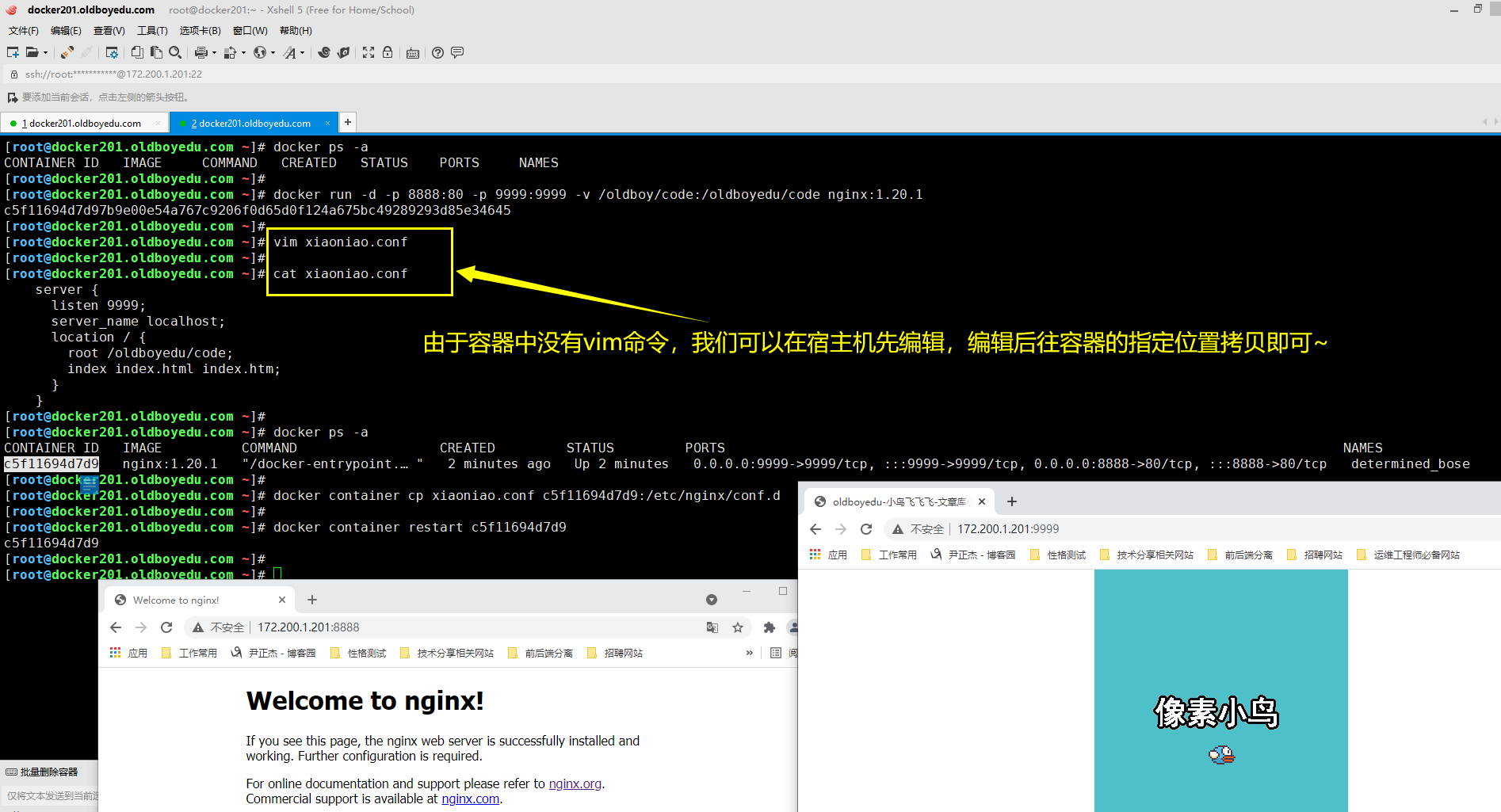This screenshot has width=1501, height=812.
Task: Click the 批量删除容器 button
Action: click(44, 772)
